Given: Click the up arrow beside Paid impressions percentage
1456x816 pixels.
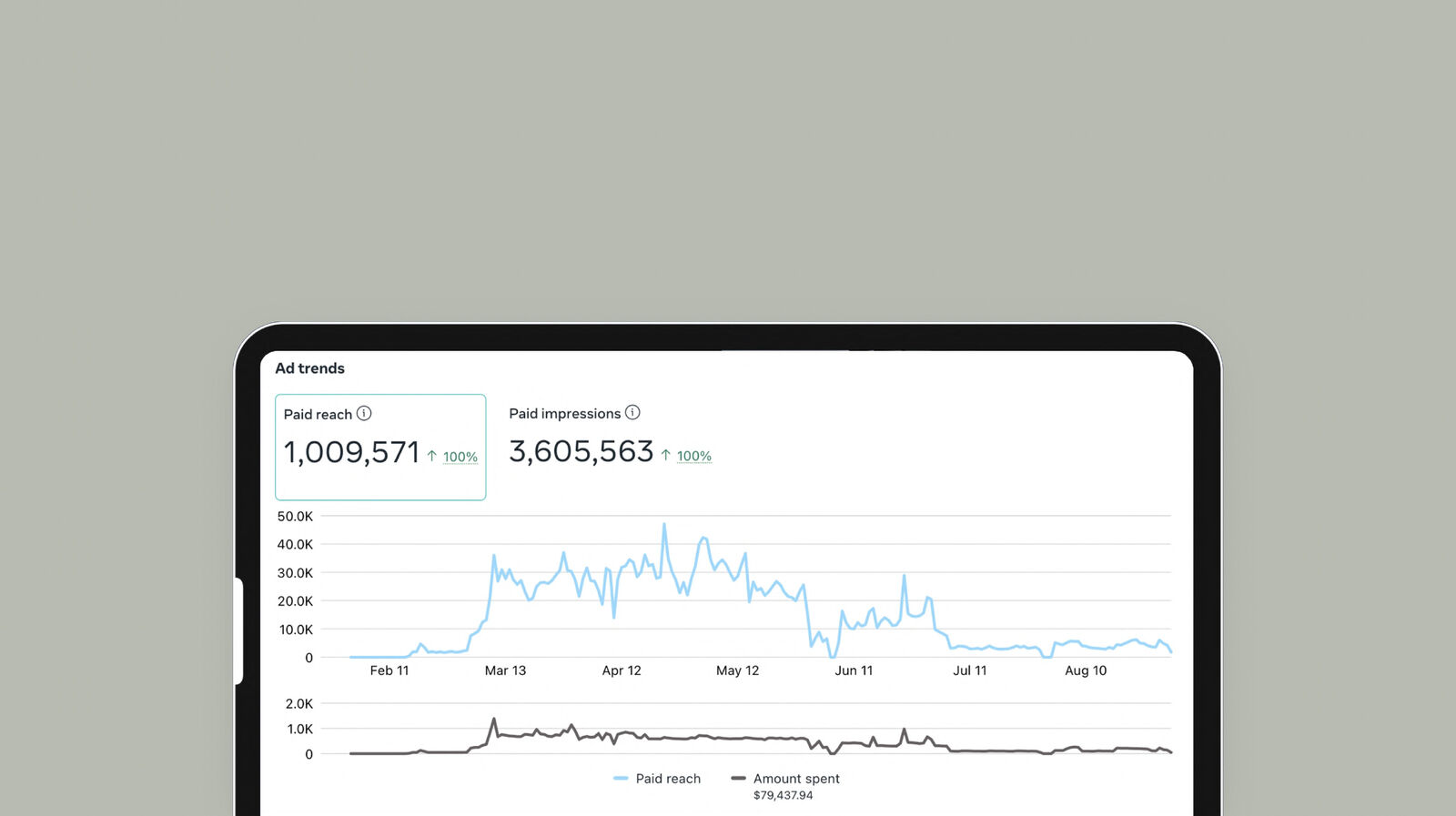Looking at the screenshot, I should (666, 455).
